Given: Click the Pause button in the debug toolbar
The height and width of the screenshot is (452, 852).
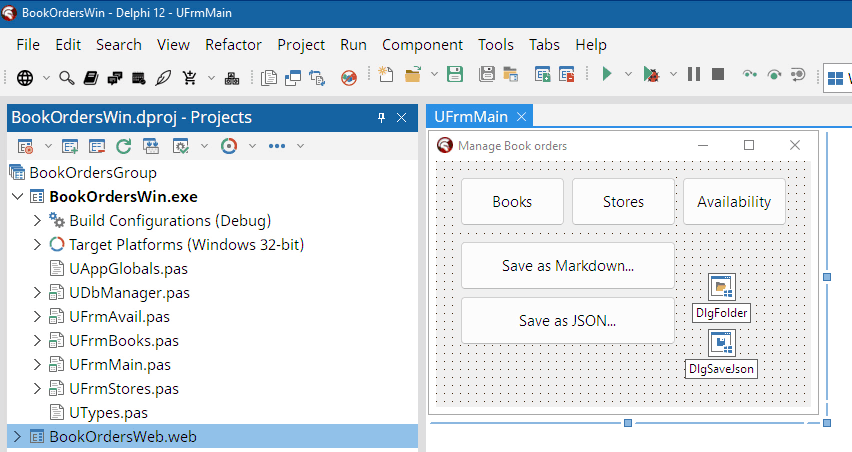Looking at the screenshot, I should click(694, 74).
